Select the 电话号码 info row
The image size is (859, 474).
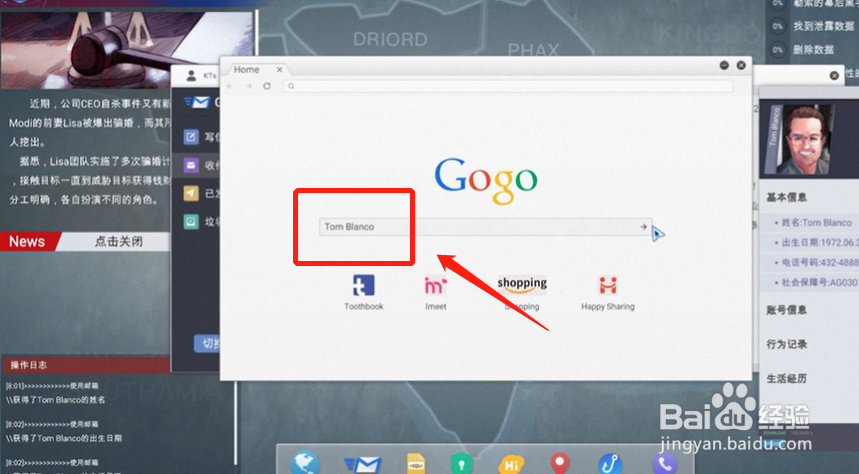tap(810, 262)
